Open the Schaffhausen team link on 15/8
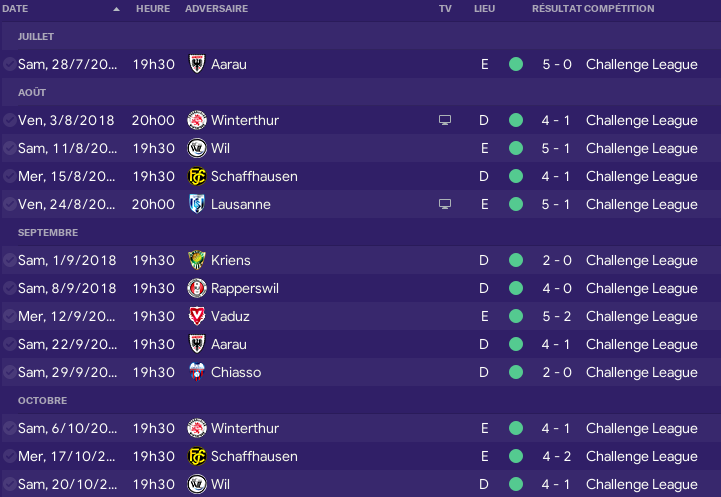This screenshot has height=497, width=721. click(x=254, y=177)
